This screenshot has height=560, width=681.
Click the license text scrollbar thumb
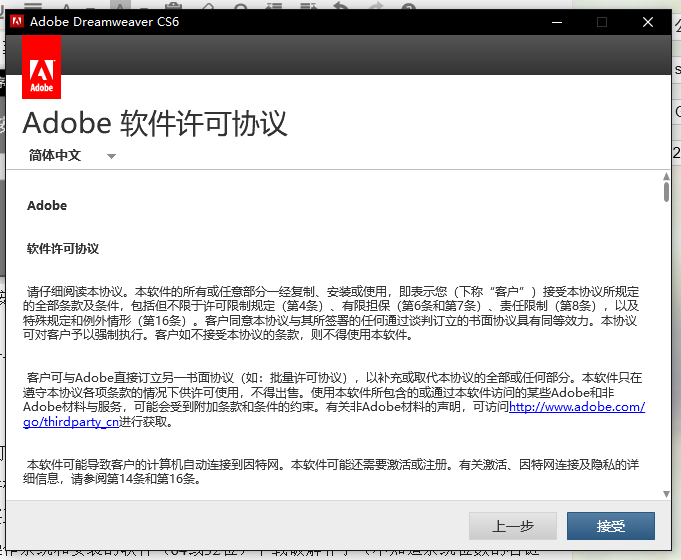click(666, 192)
